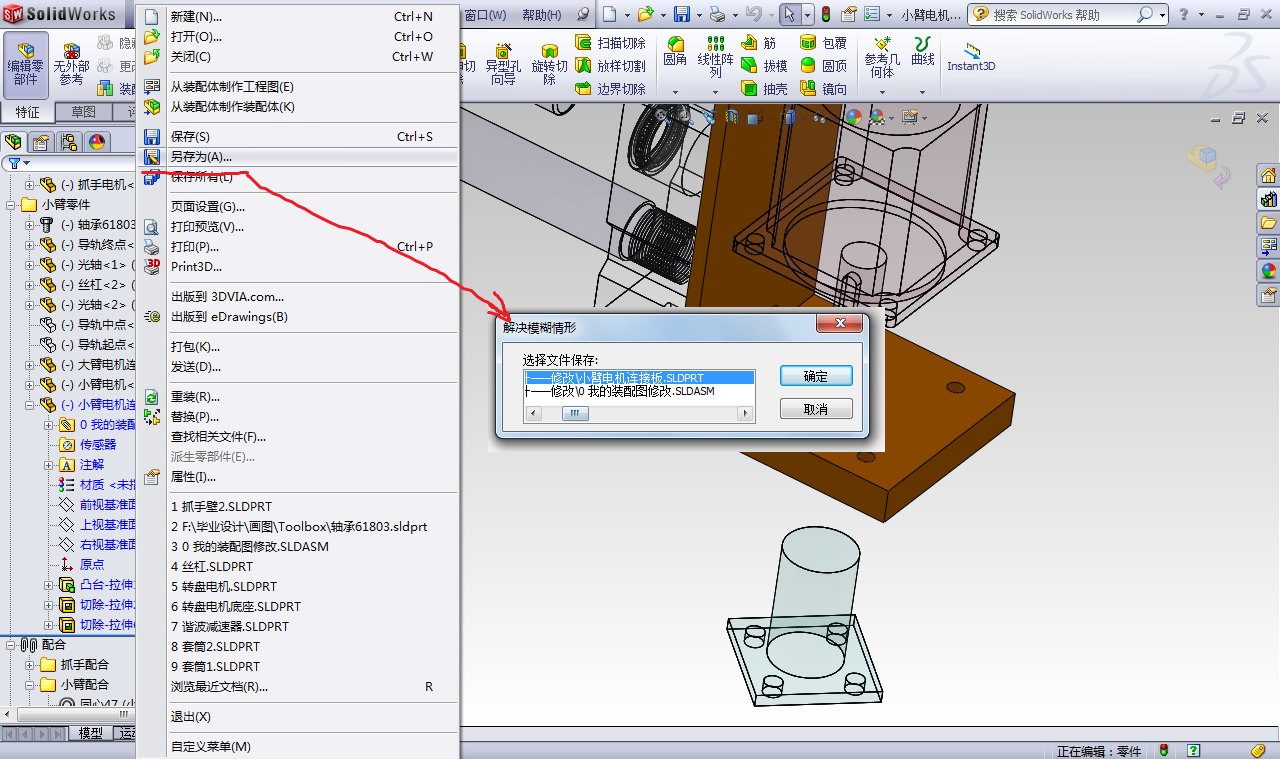Switch to the 模型 model tab at bottom

tap(90, 733)
